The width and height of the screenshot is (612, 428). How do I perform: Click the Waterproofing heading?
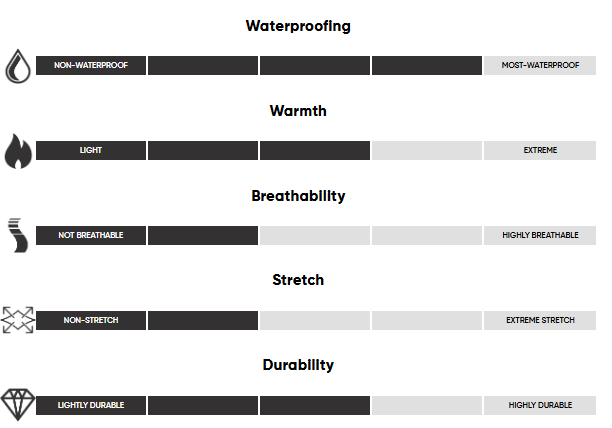pyautogui.click(x=298, y=26)
